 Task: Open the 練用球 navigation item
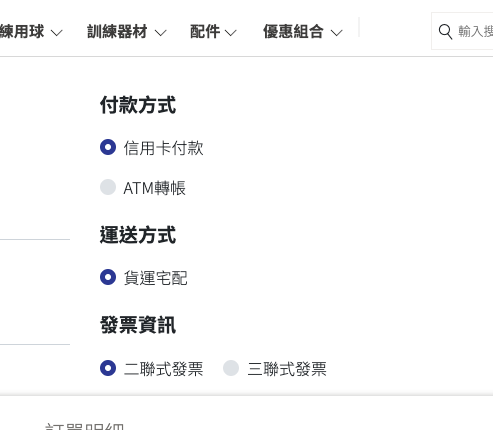click(22, 32)
